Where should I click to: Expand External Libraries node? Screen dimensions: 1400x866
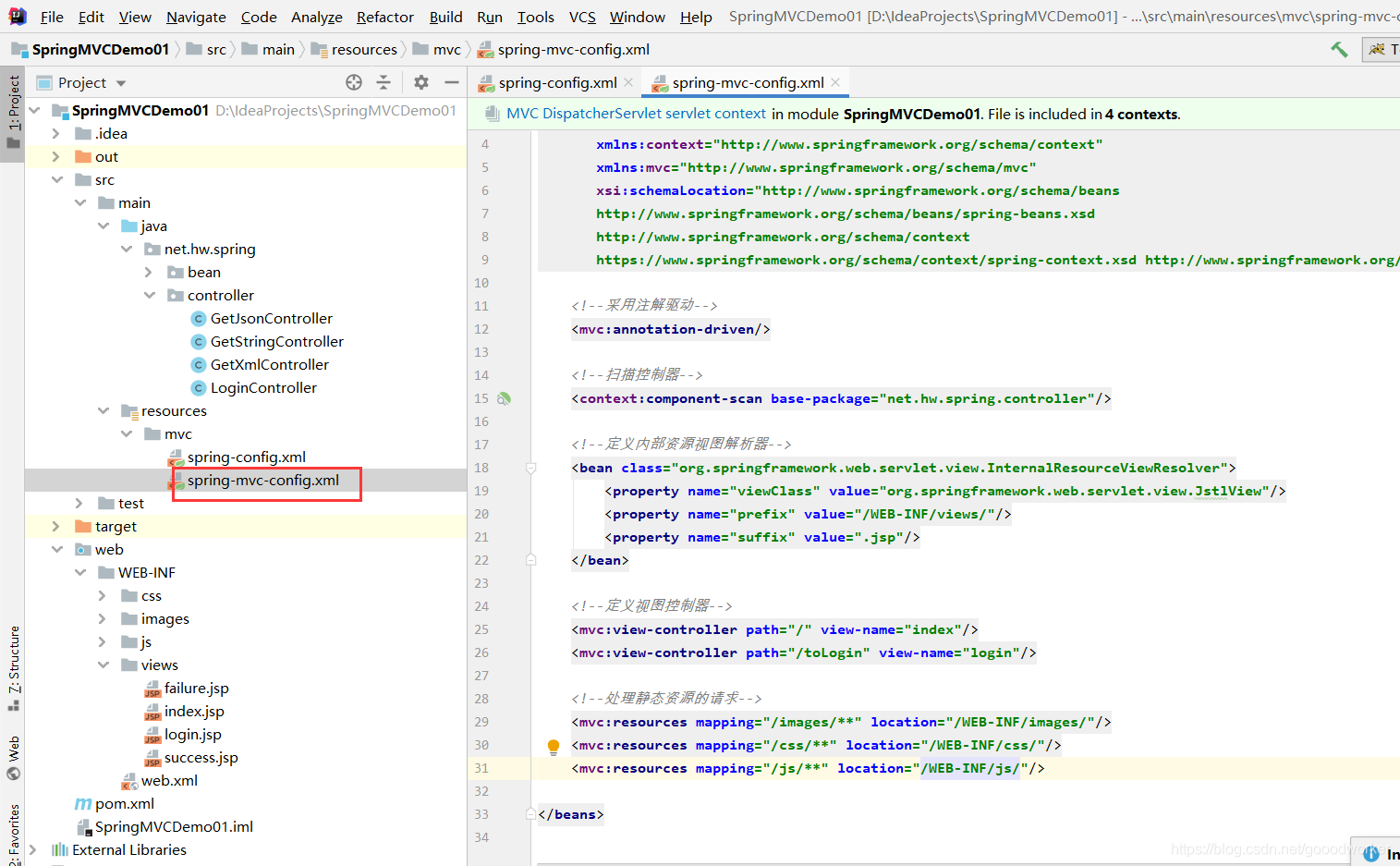pyautogui.click(x=33, y=850)
